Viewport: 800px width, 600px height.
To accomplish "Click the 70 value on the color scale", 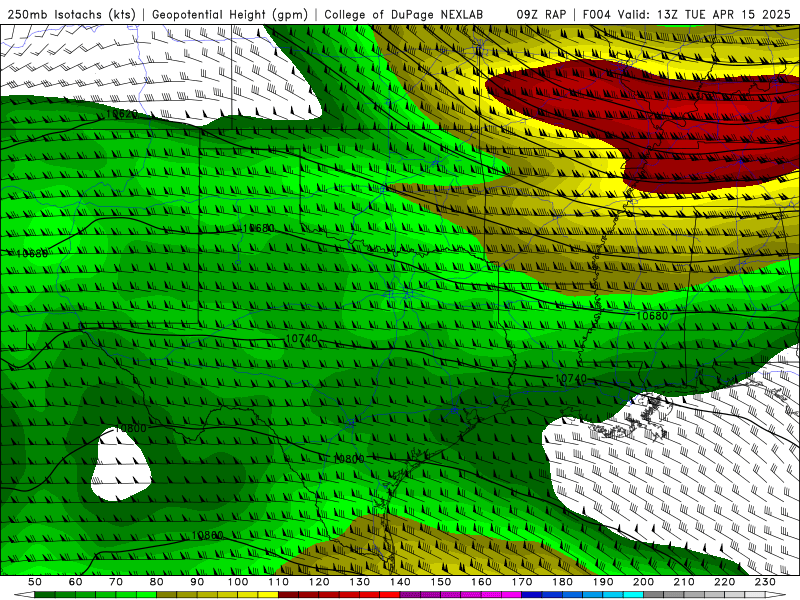I will [x=116, y=582].
